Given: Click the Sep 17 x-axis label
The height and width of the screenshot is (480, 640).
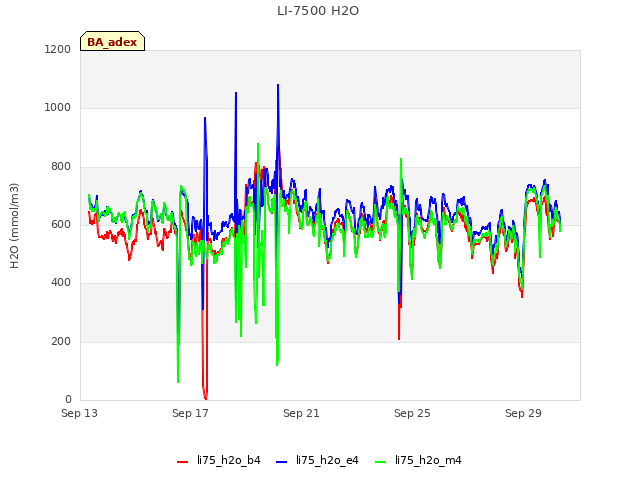Looking at the screenshot, I should [190, 413].
